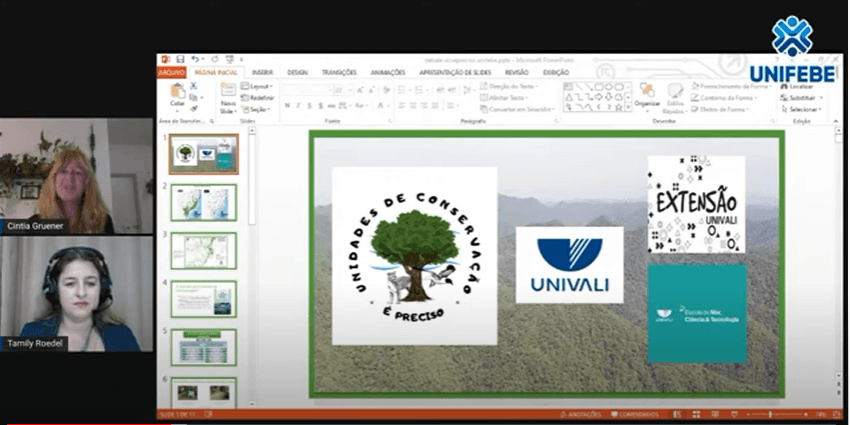Click COMENTÁRIOS in the status bar

(x=634, y=414)
